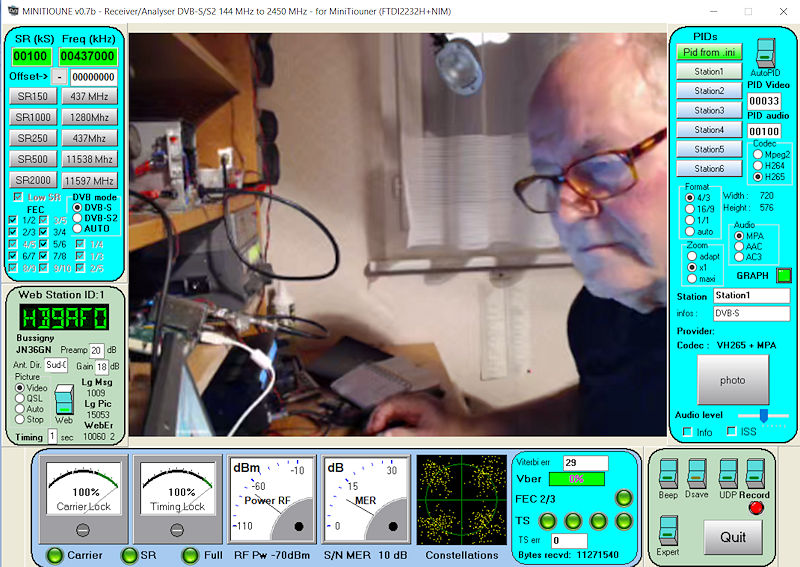Screen dimensions: 800x567
Task: Select DVB-S2 mode radio button
Action: pos(80,218)
